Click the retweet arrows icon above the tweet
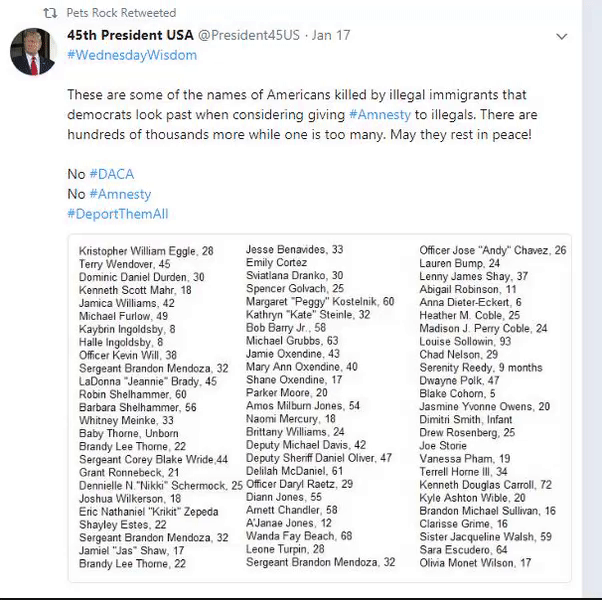The width and height of the screenshot is (602, 600). [x=50, y=13]
